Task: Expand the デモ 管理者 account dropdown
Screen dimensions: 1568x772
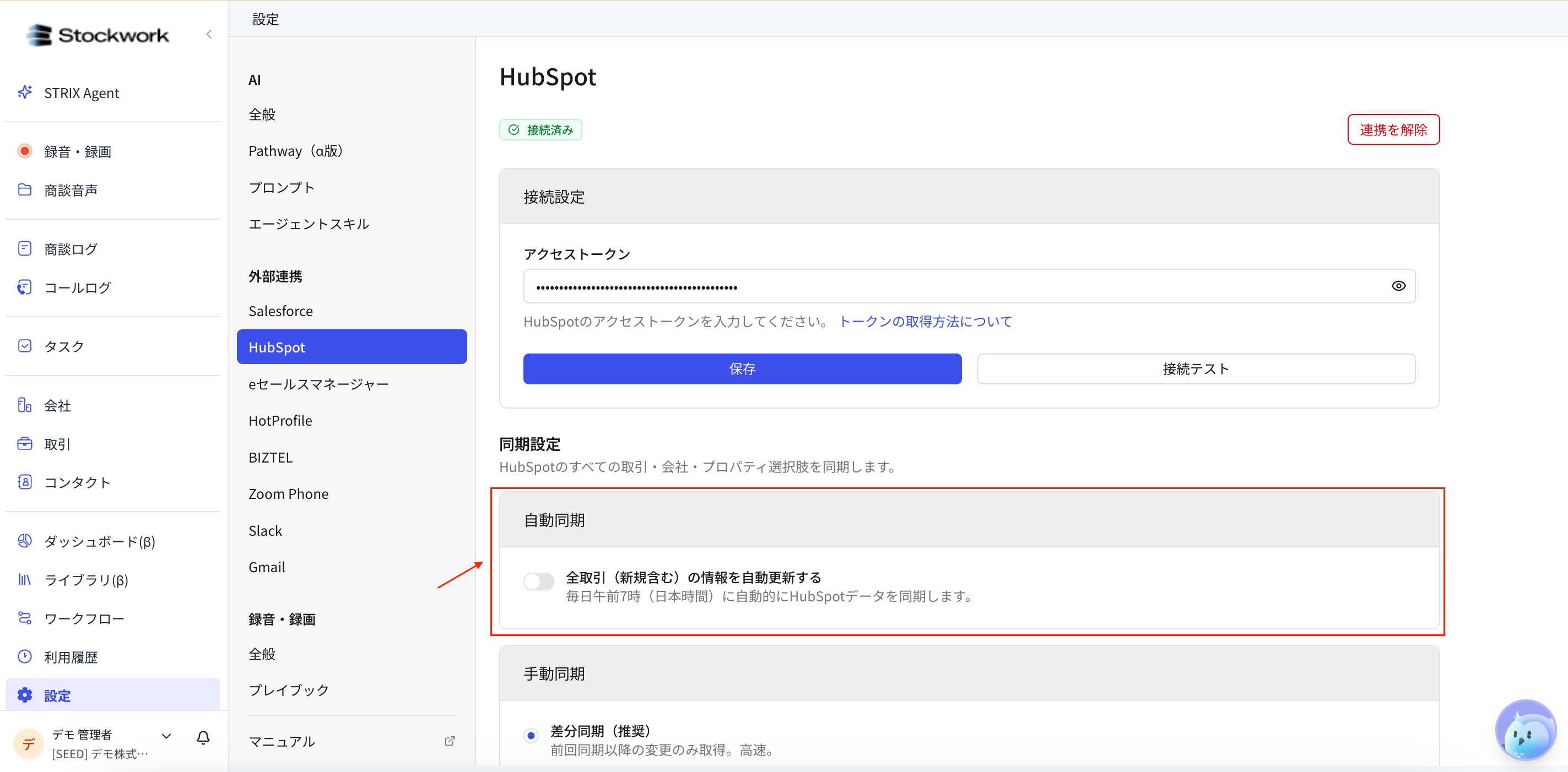Action: pos(166,736)
